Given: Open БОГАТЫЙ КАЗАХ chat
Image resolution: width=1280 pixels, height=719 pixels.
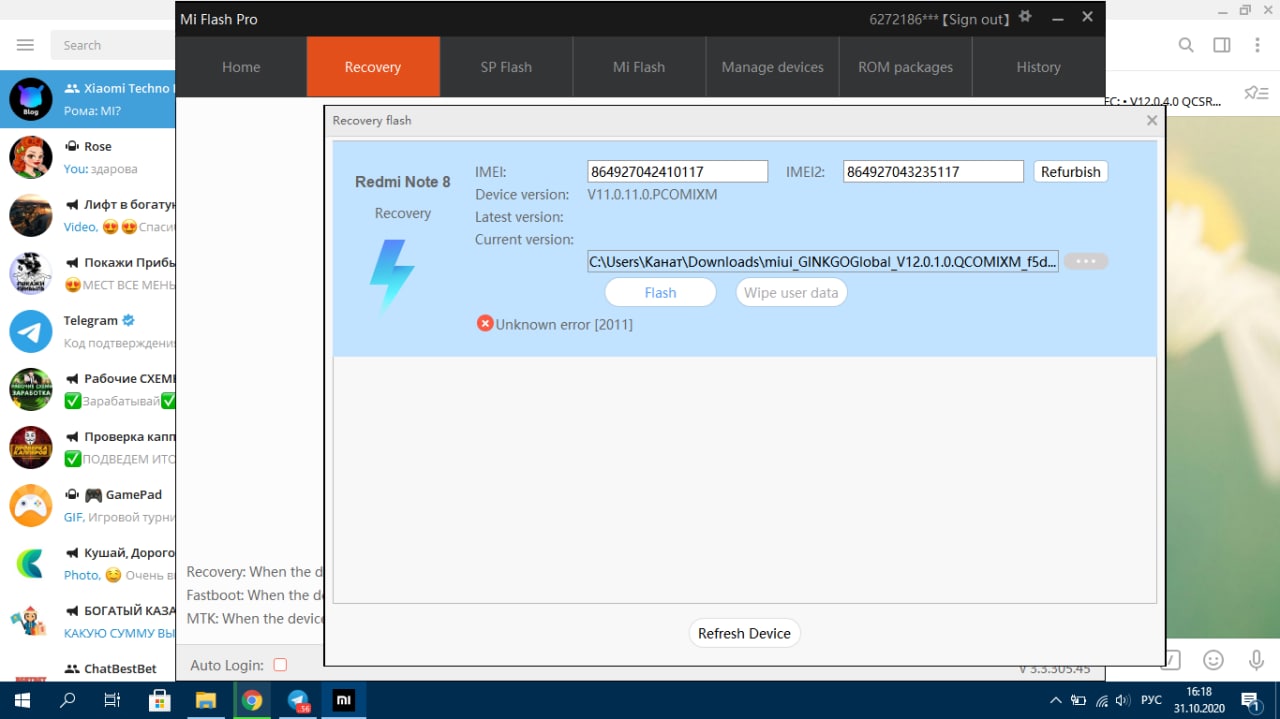Looking at the screenshot, I should coord(88,621).
